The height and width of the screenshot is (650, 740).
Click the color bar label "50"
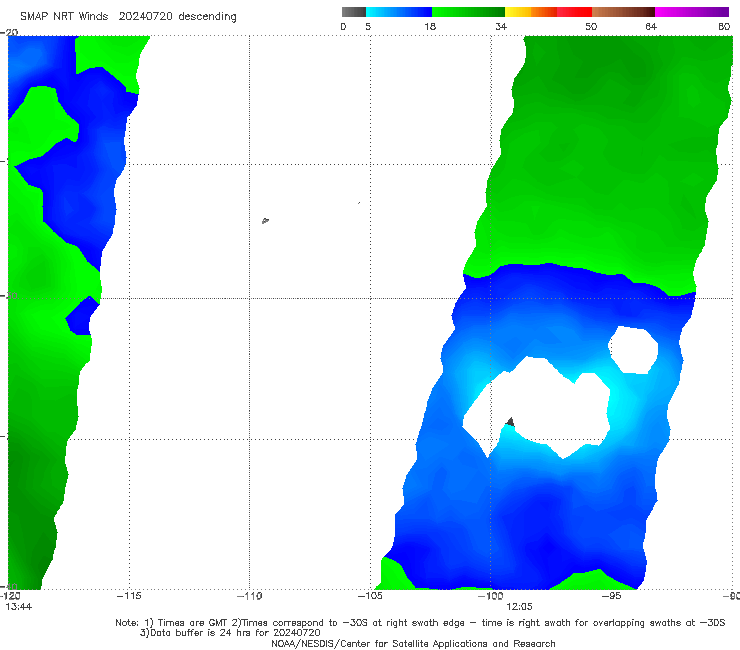click(x=591, y=26)
